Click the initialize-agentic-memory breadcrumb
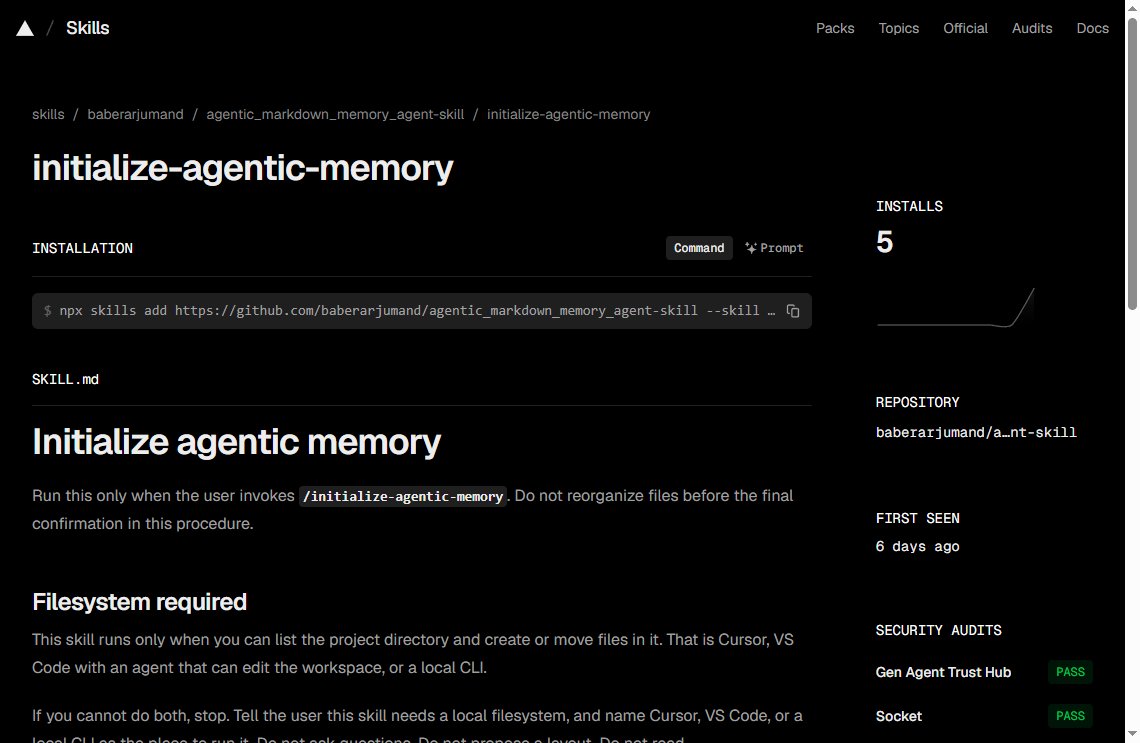 (569, 114)
